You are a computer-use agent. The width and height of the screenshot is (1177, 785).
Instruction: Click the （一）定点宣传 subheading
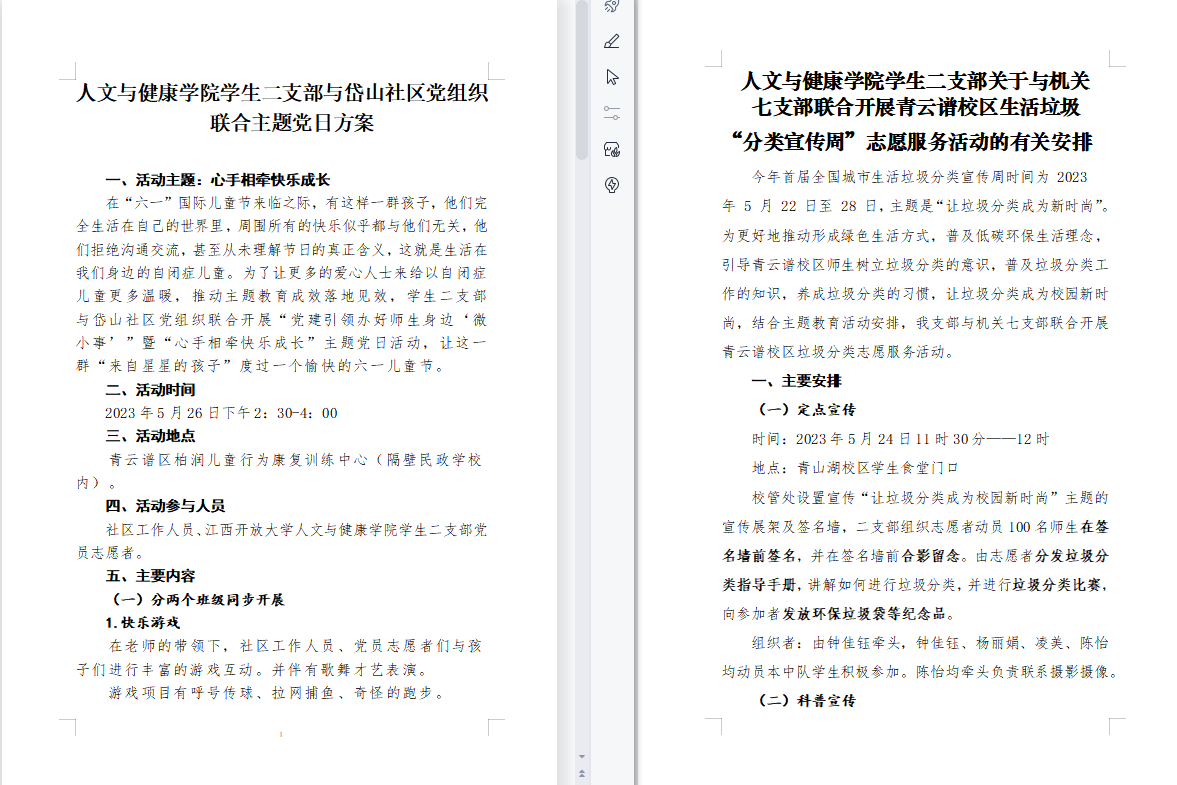pyautogui.click(x=807, y=410)
